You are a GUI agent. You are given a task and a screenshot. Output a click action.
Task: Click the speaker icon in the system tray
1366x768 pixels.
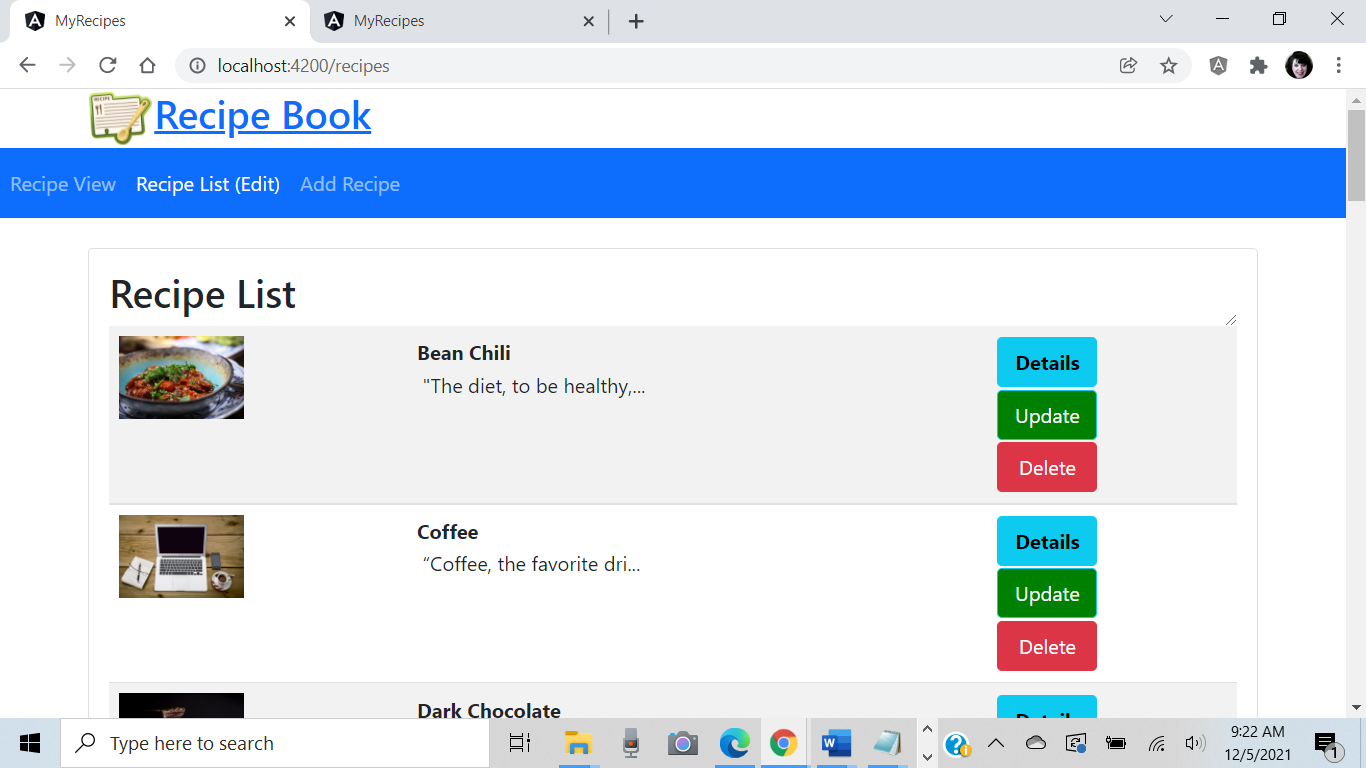[x=1194, y=743]
